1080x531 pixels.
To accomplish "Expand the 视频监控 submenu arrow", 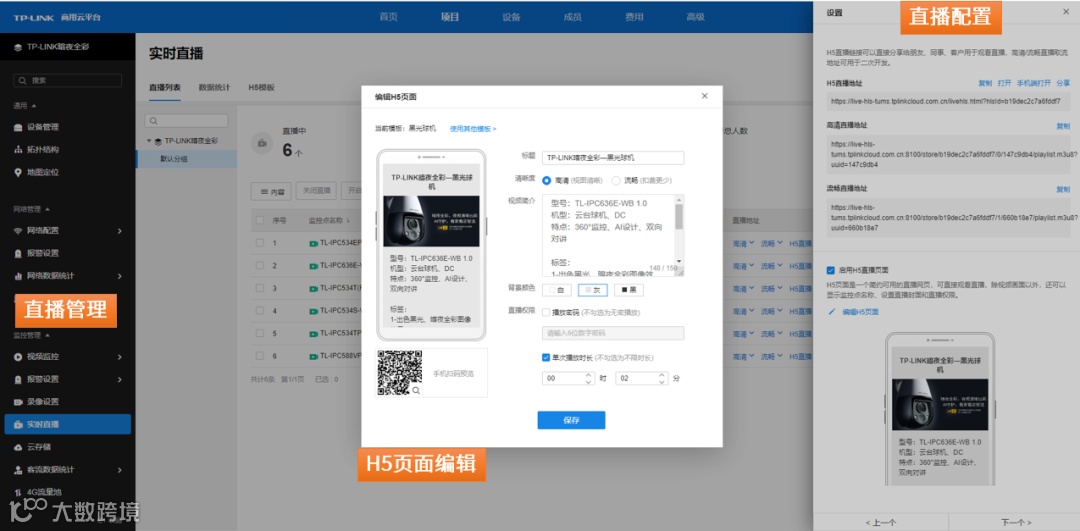I will pos(120,357).
